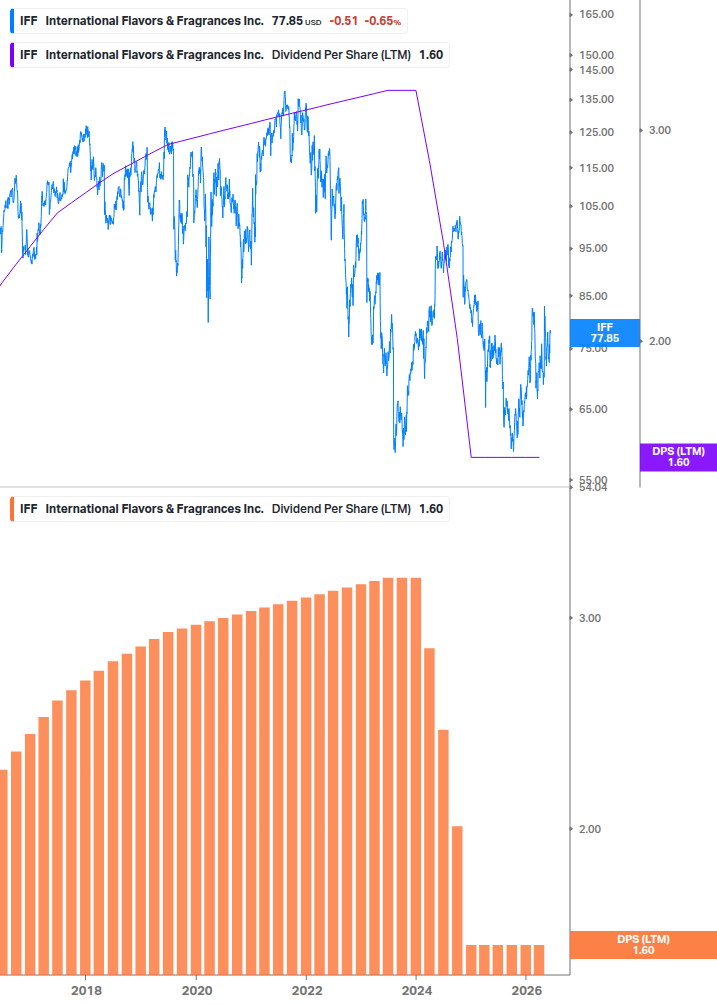Screen dimensions: 717x1005
Task: Click the 2018 label on the time axis
Action: (87, 991)
